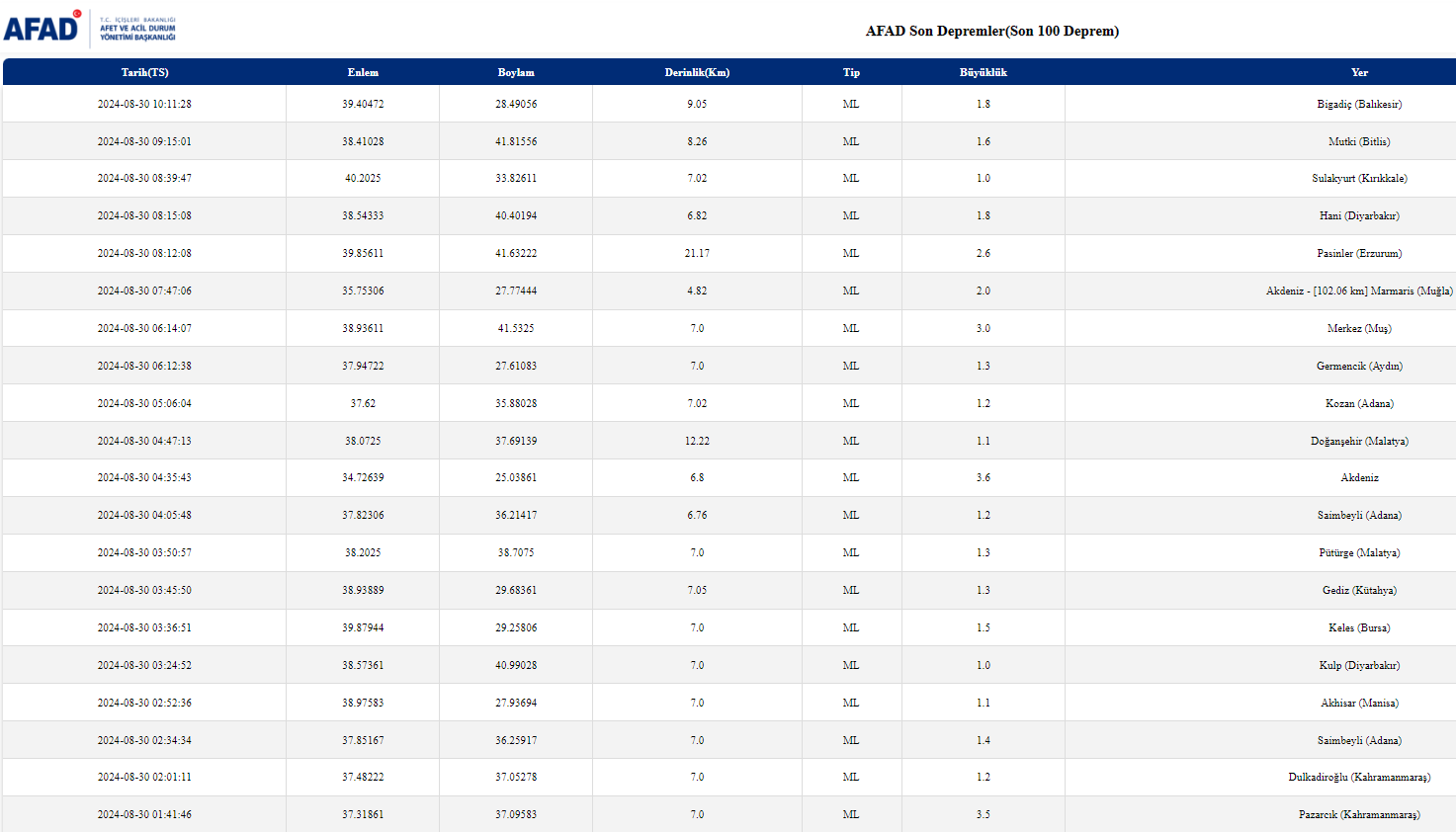Click depth value 21.17
The height and width of the screenshot is (832, 1456).
tap(697, 253)
